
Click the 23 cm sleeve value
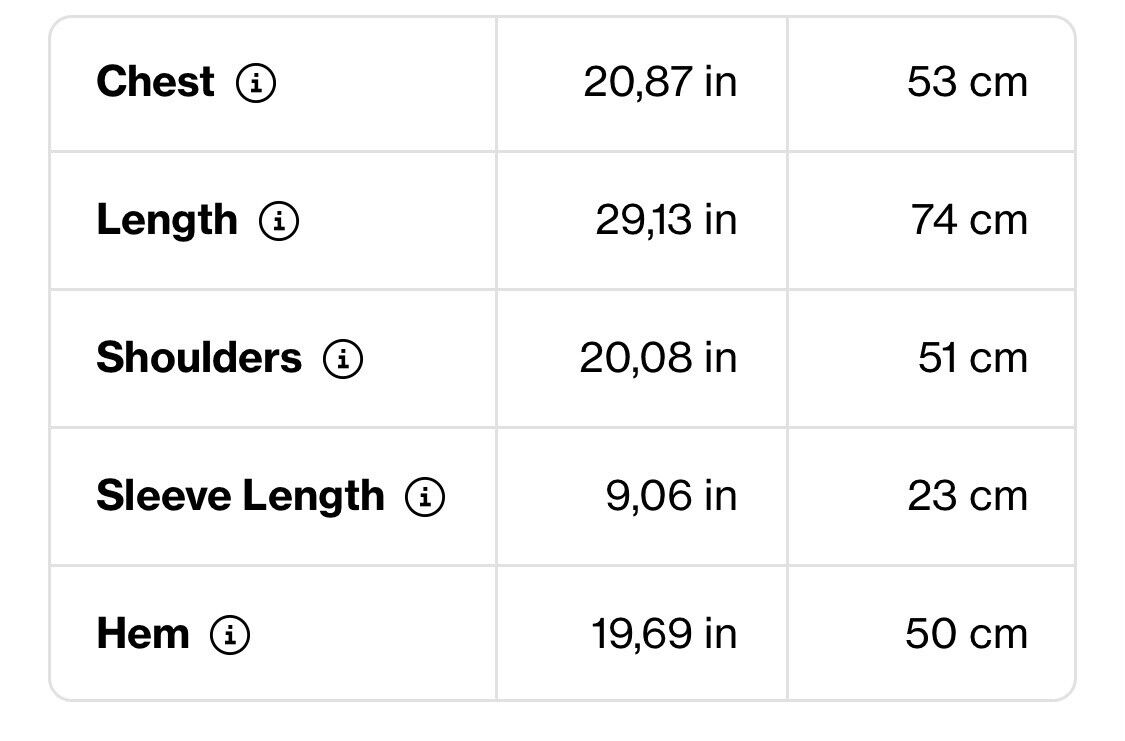point(968,496)
